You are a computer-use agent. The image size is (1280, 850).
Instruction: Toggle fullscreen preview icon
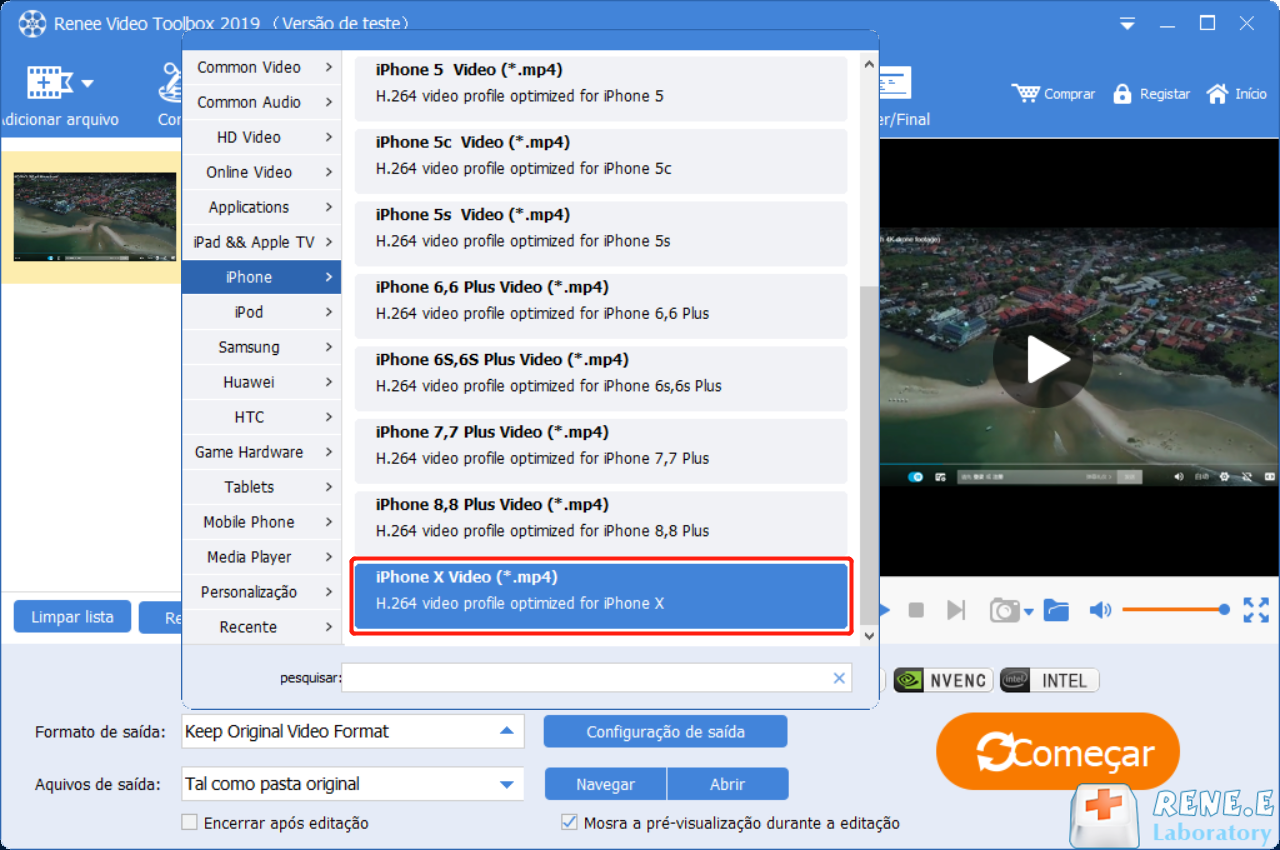(x=1256, y=610)
